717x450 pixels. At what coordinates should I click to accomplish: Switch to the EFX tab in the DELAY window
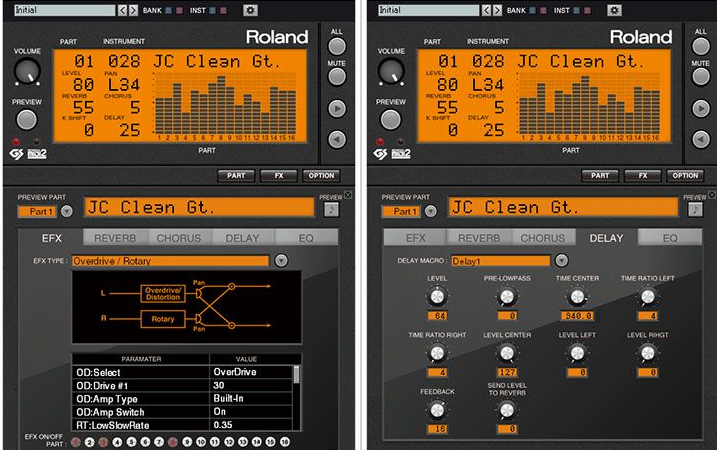coord(415,238)
